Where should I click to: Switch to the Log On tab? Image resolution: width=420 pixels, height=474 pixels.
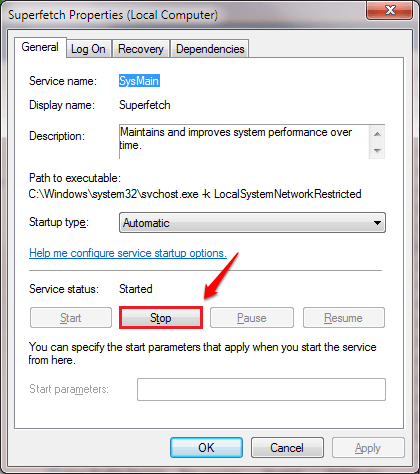pos(88,49)
